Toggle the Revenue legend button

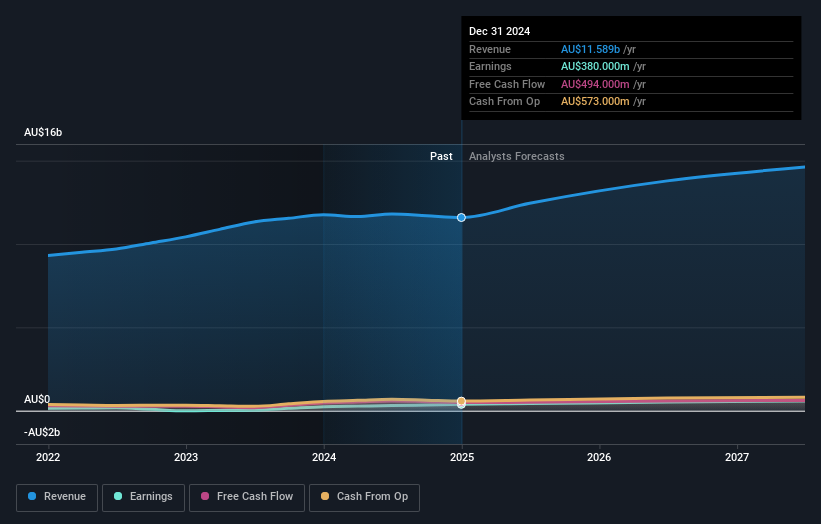pos(57,497)
